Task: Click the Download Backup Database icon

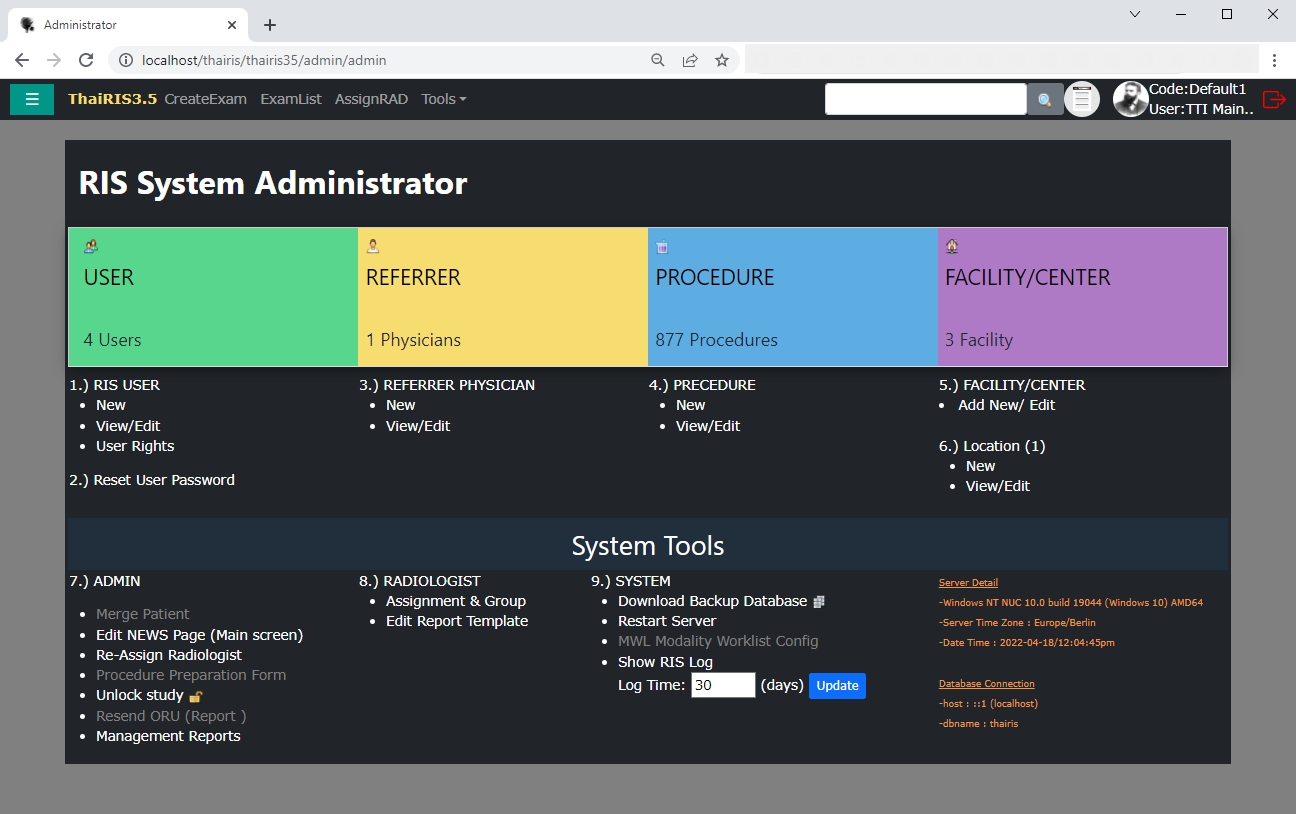Action: (819, 602)
